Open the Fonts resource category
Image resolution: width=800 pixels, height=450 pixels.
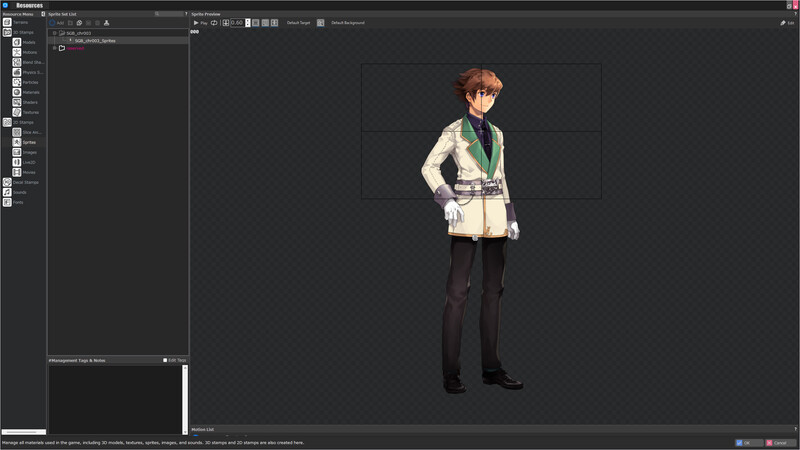(13, 203)
